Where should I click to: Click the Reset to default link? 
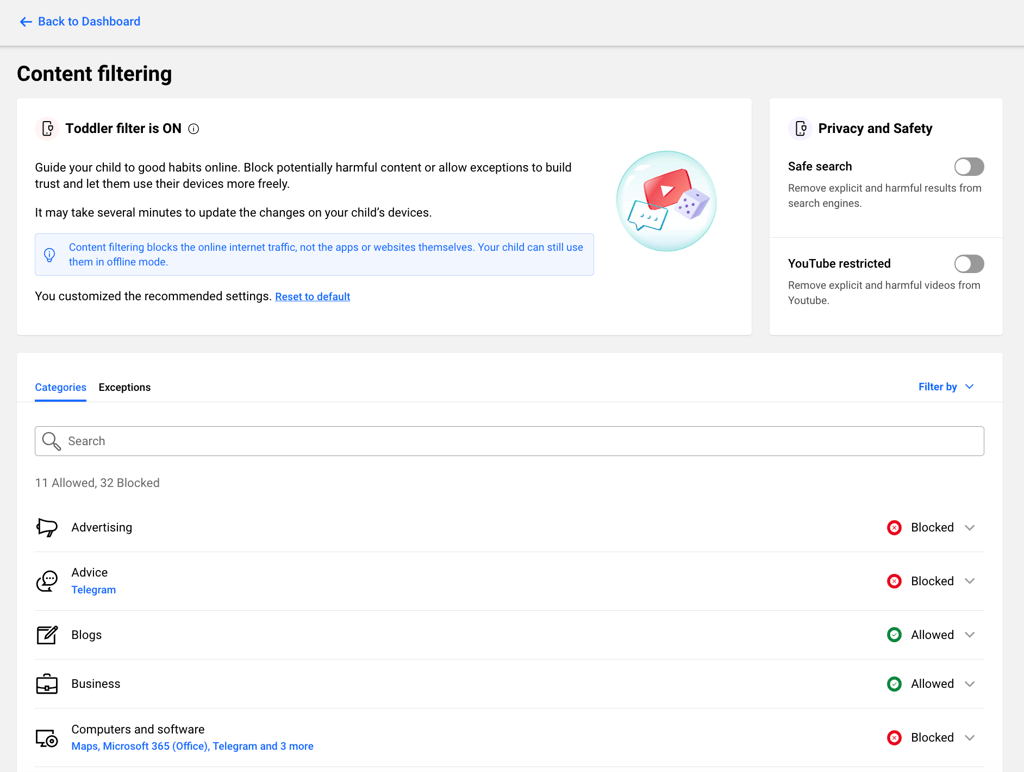[x=312, y=297]
